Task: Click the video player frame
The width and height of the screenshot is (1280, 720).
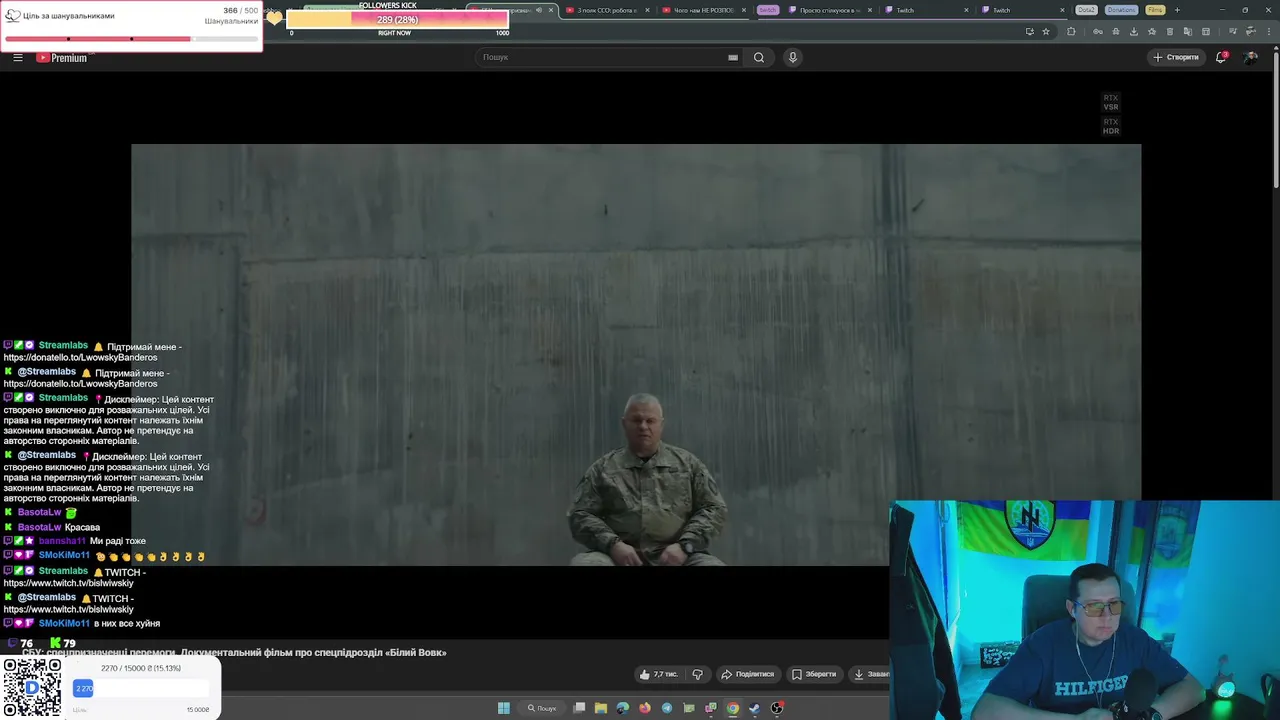Action: (x=636, y=355)
